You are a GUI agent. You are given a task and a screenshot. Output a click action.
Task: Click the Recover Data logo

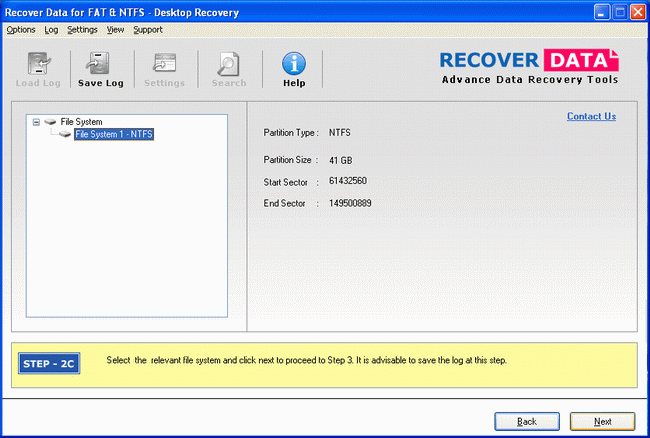pyautogui.click(x=530, y=65)
